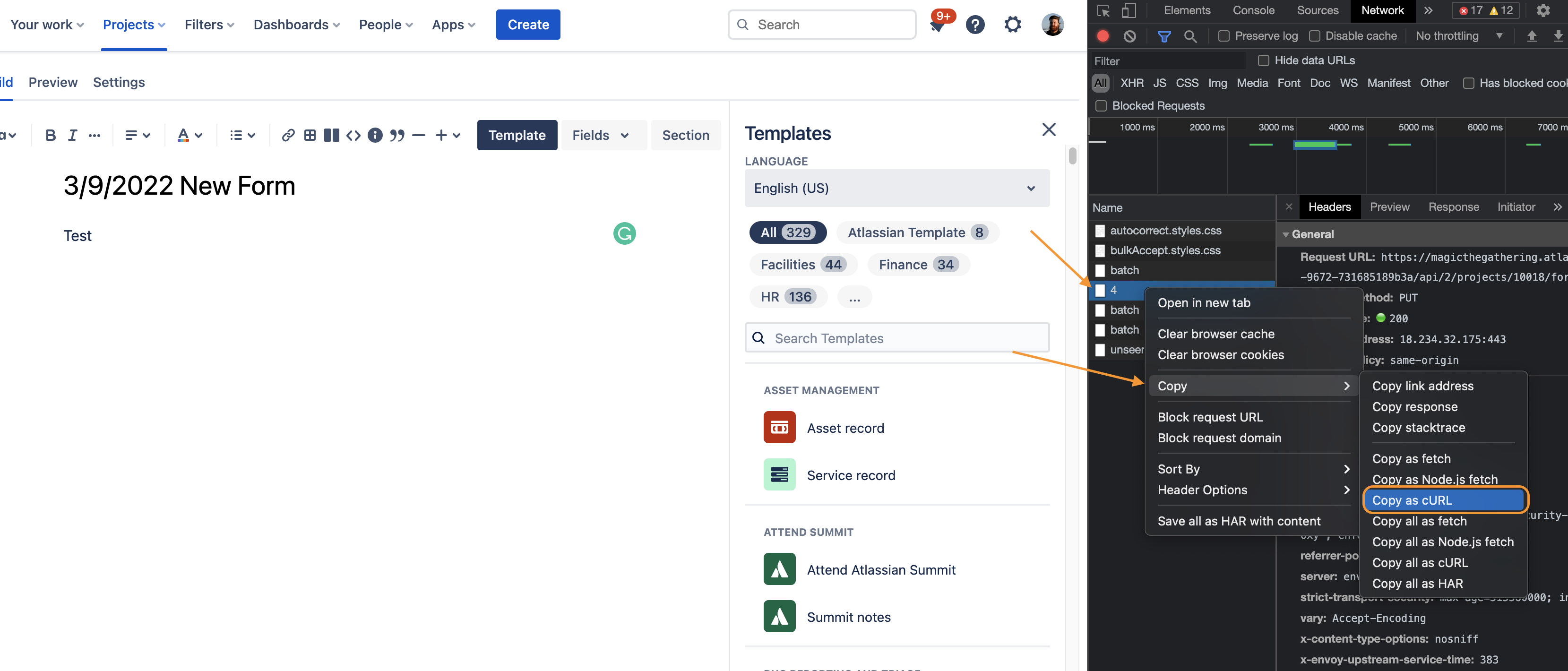1568x671 pixels.
Task: Insert a table using the table icon
Action: pyautogui.click(x=310, y=135)
